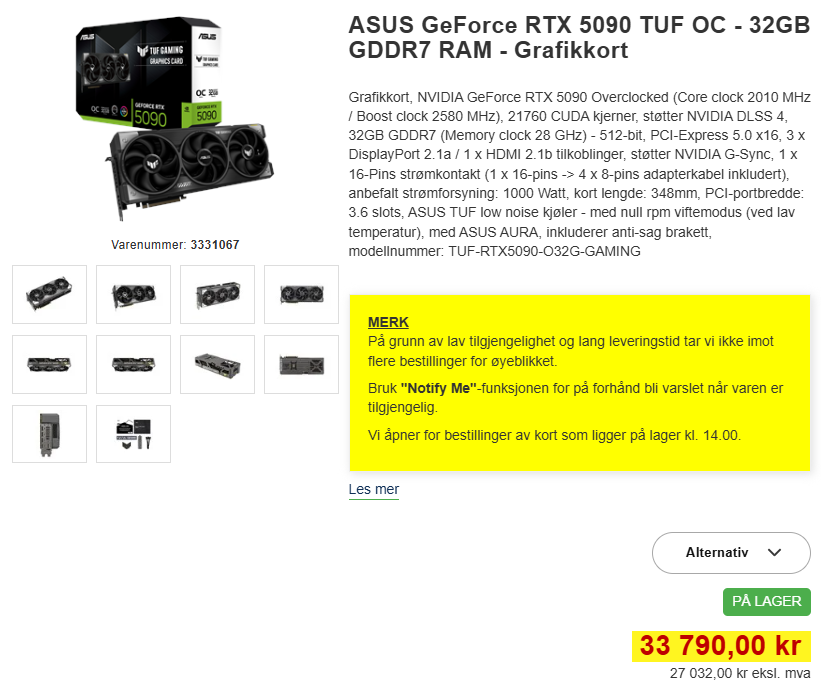Viewport: 821px width, 683px height.
Task: Open the Alternativ dropdown
Action: (x=731, y=553)
